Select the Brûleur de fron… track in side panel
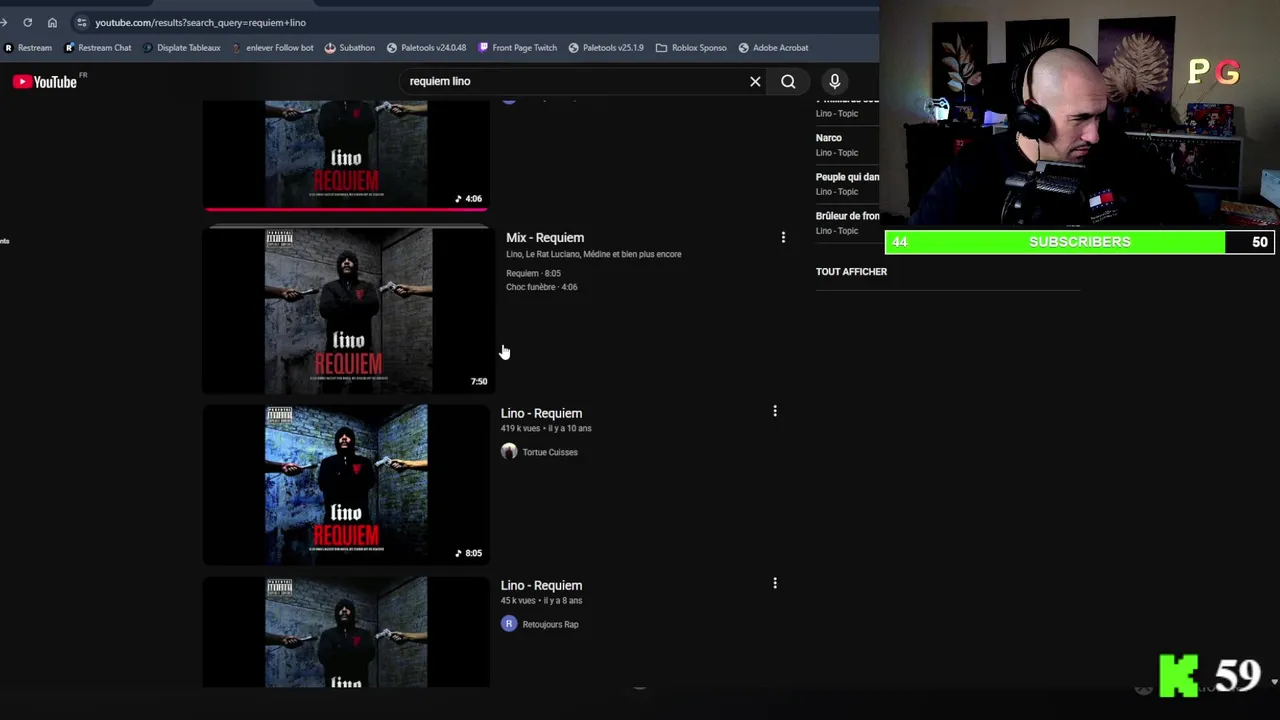1280x720 pixels. pos(847,216)
